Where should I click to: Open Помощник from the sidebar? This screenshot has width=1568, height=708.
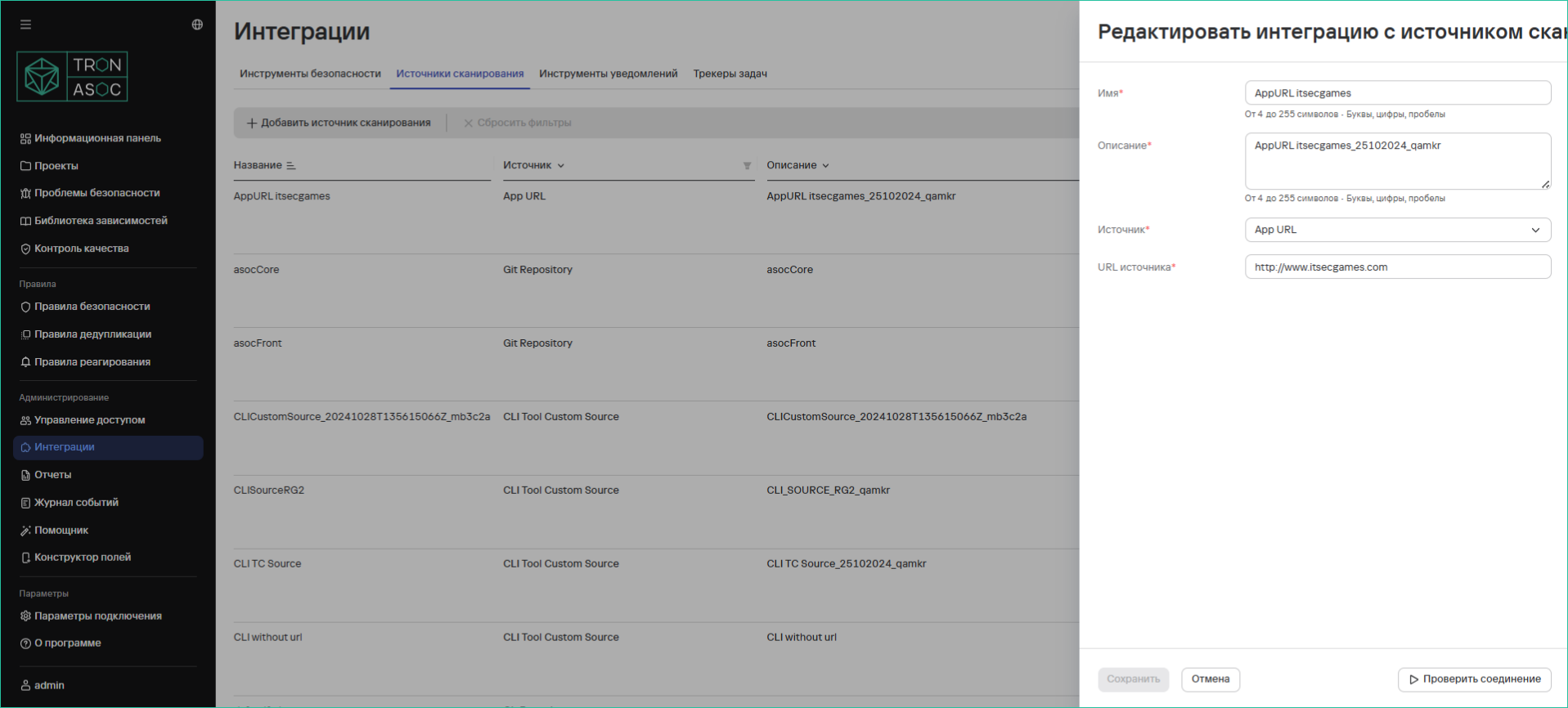click(61, 531)
